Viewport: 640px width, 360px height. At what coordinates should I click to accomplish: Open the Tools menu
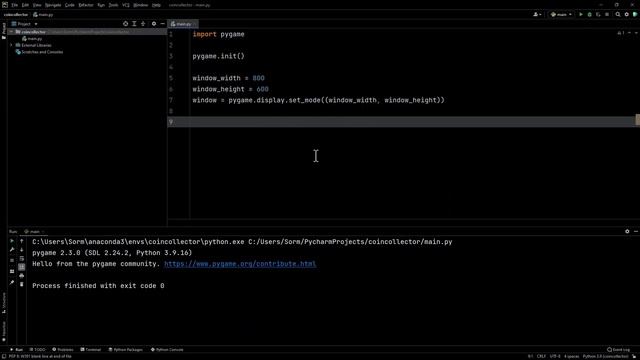(113, 5)
